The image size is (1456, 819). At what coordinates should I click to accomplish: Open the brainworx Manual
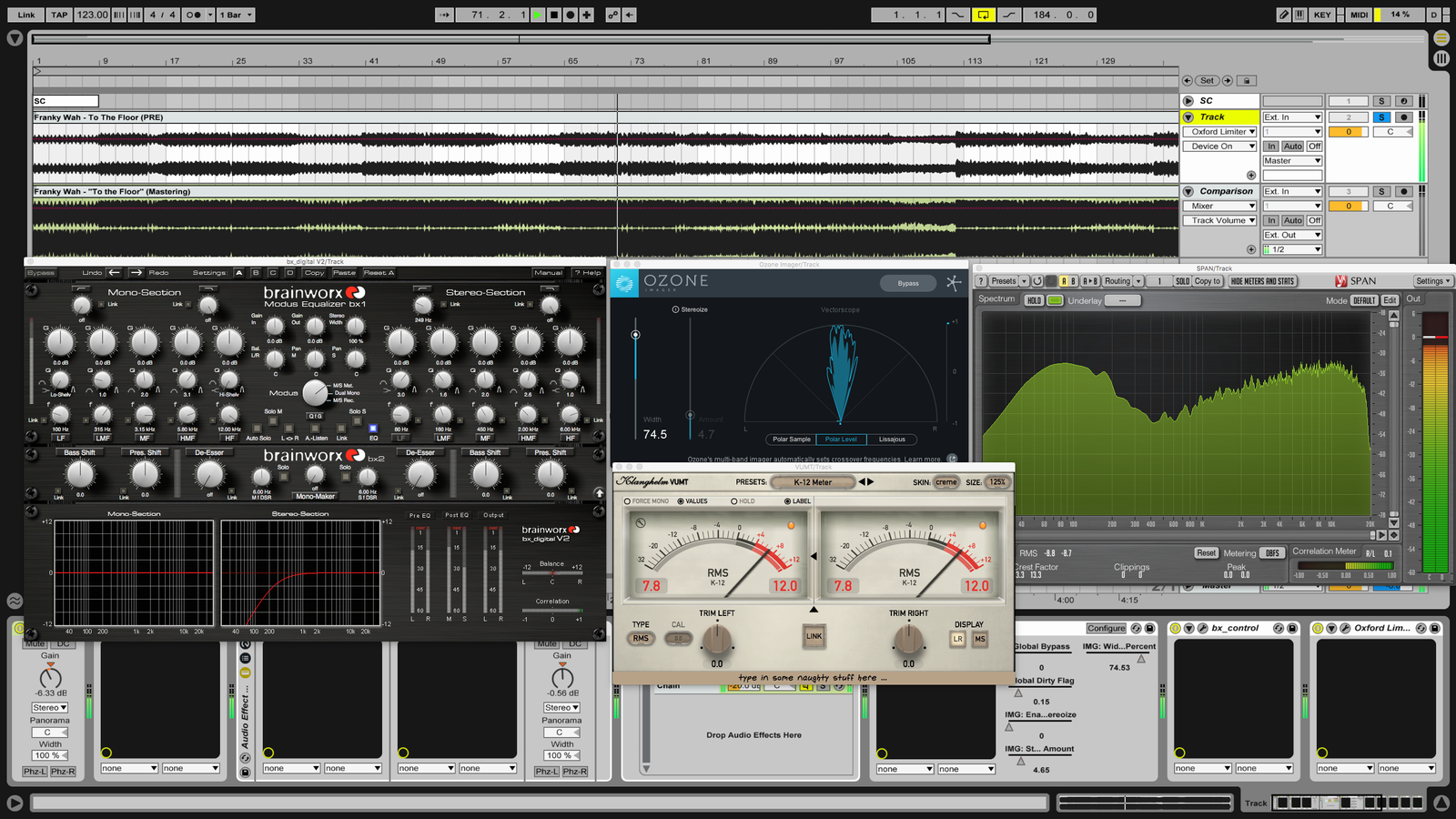click(549, 272)
